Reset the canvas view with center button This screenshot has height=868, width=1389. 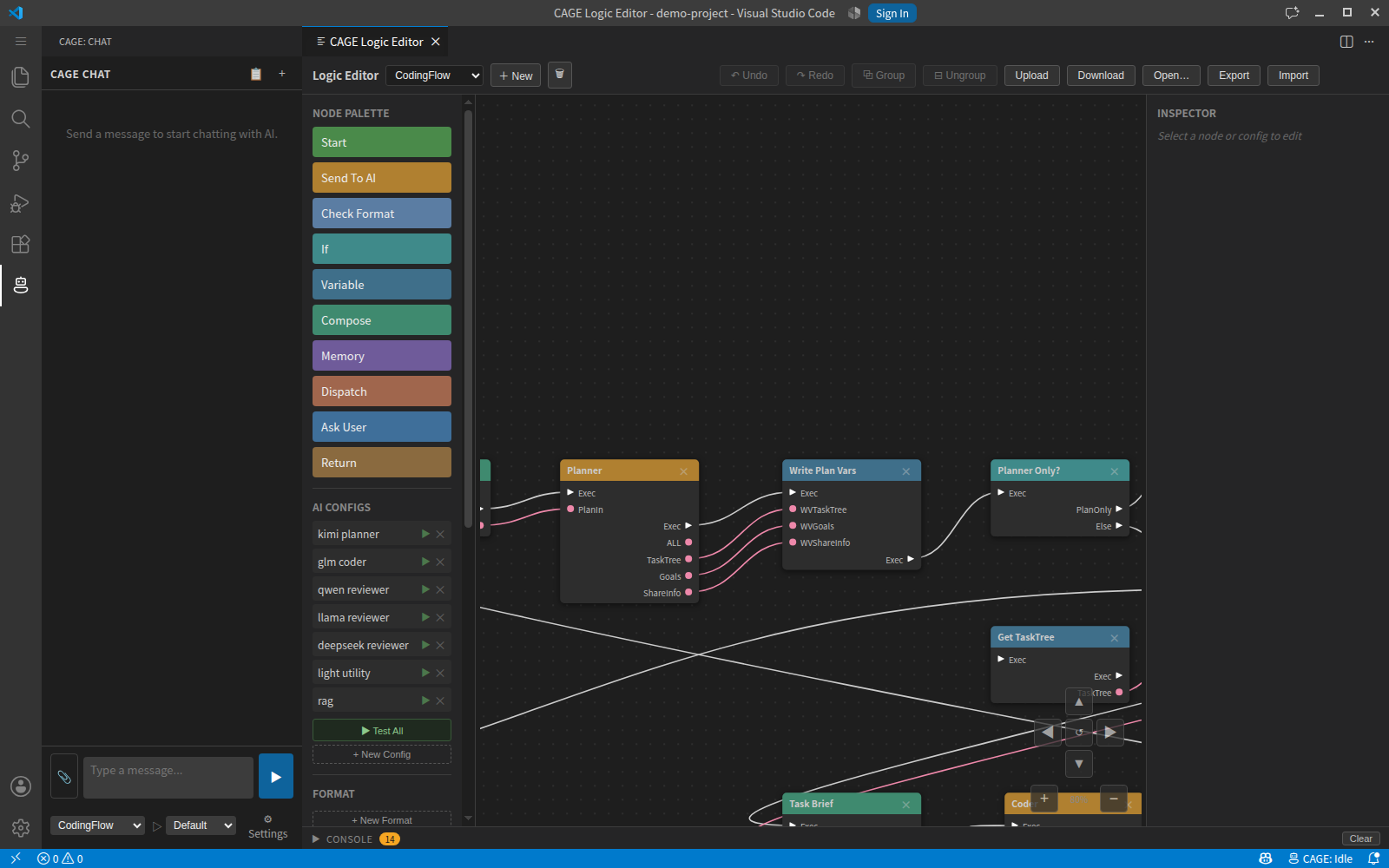click(x=1079, y=733)
